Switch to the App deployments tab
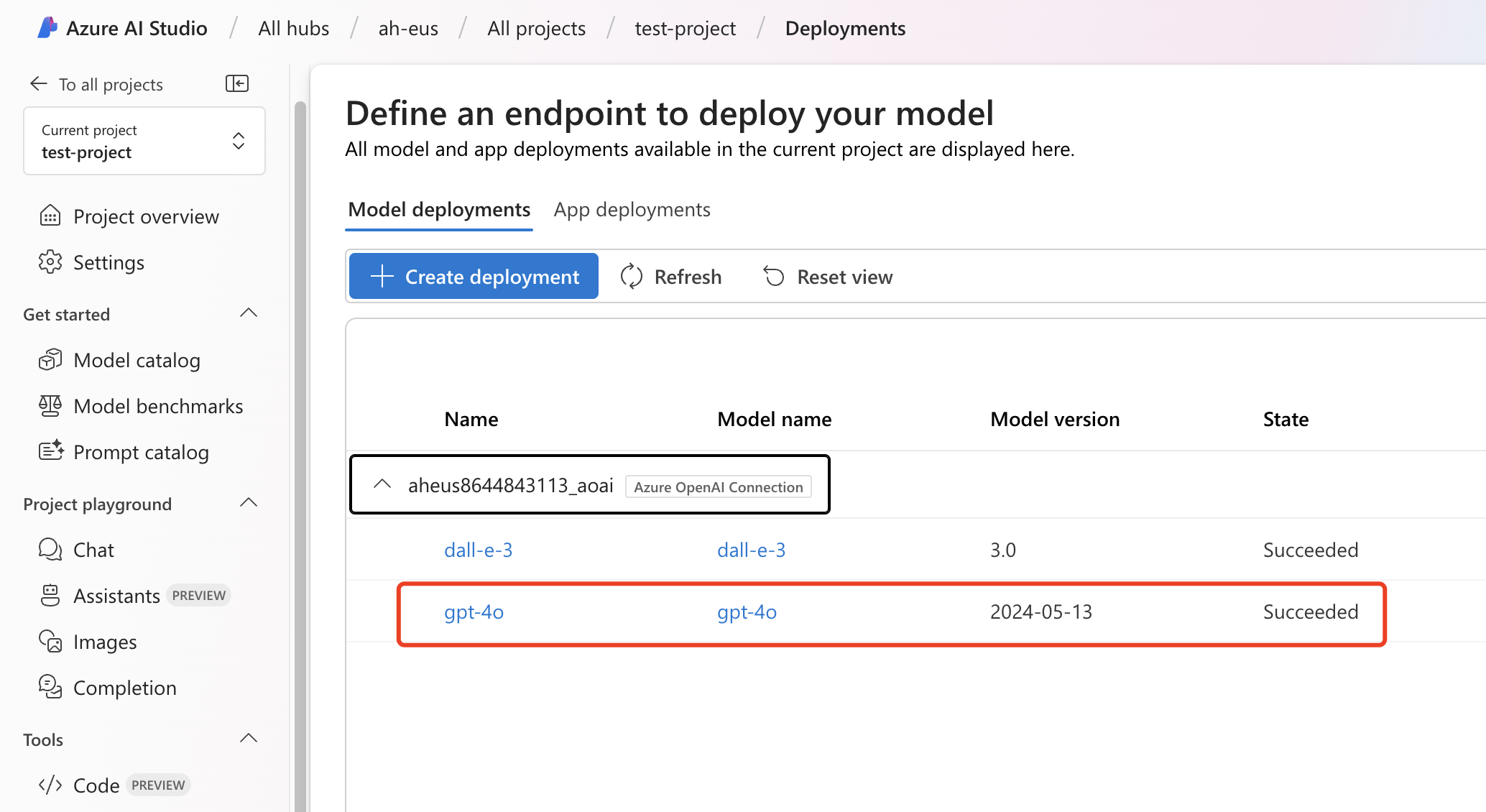The width and height of the screenshot is (1486, 812). point(632,210)
